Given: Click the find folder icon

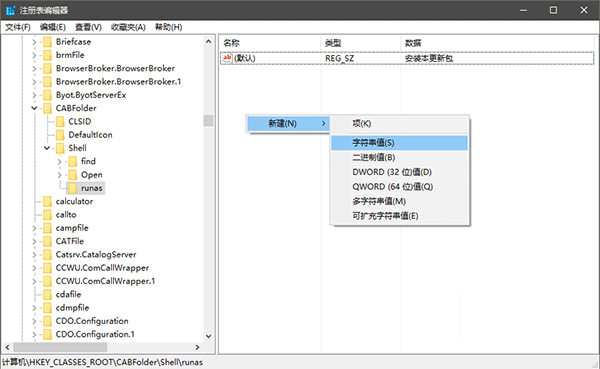Looking at the screenshot, I should point(73,162).
